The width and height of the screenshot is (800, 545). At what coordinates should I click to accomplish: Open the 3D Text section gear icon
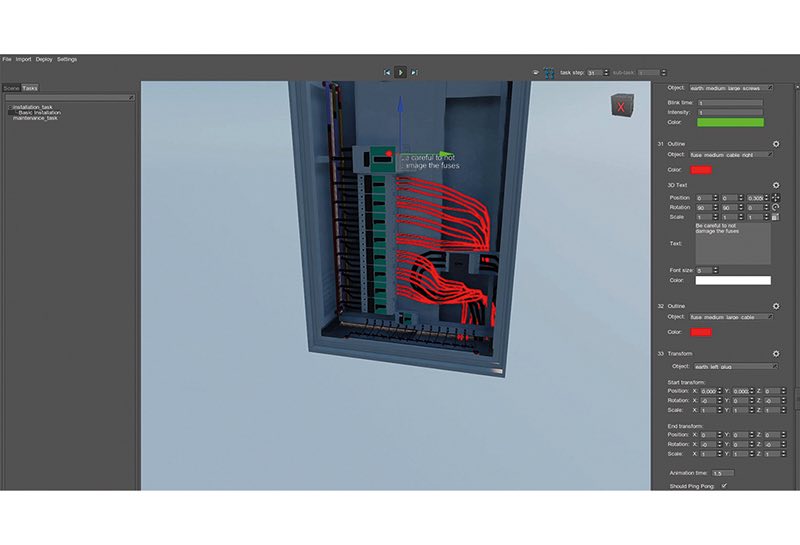[x=775, y=185]
